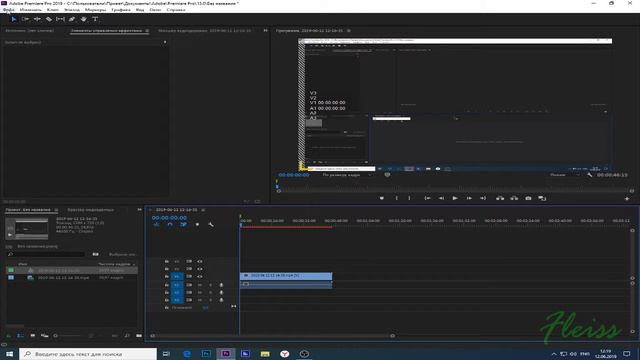Click the Extract button
640x360 pixels.
click(x=514, y=198)
